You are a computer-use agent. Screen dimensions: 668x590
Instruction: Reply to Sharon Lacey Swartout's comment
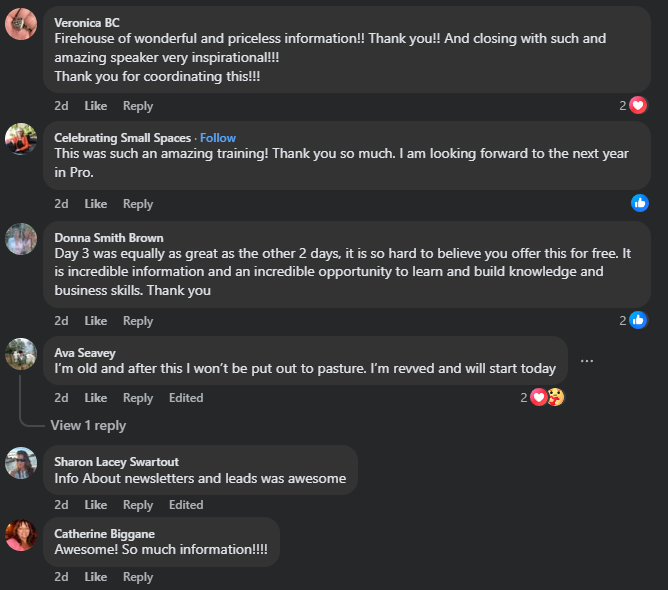(x=138, y=505)
